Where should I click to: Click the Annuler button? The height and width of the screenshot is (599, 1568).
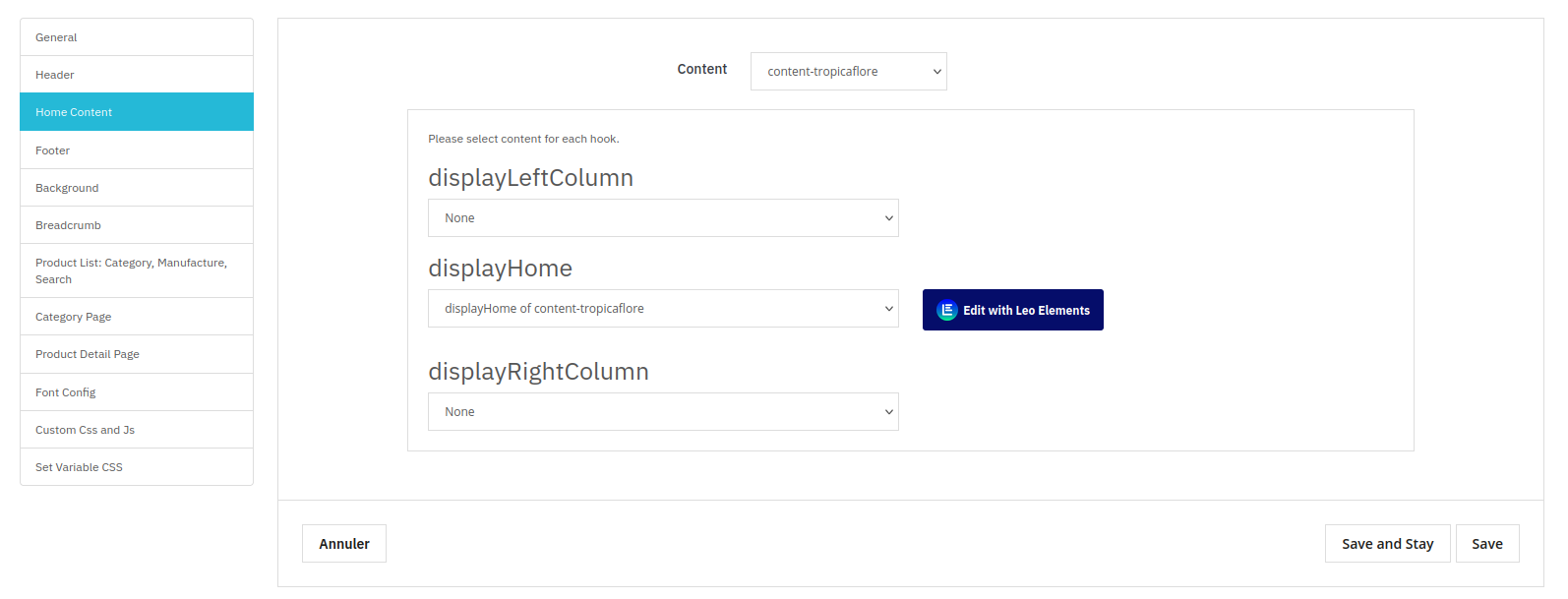click(x=344, y=544)
